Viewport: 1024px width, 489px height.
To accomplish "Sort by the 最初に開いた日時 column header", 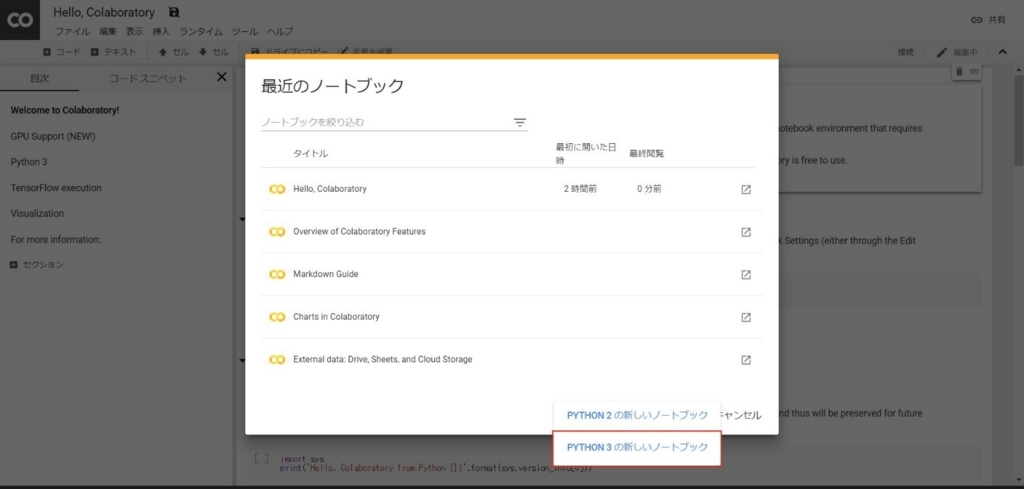I will (x=586, y=153).
